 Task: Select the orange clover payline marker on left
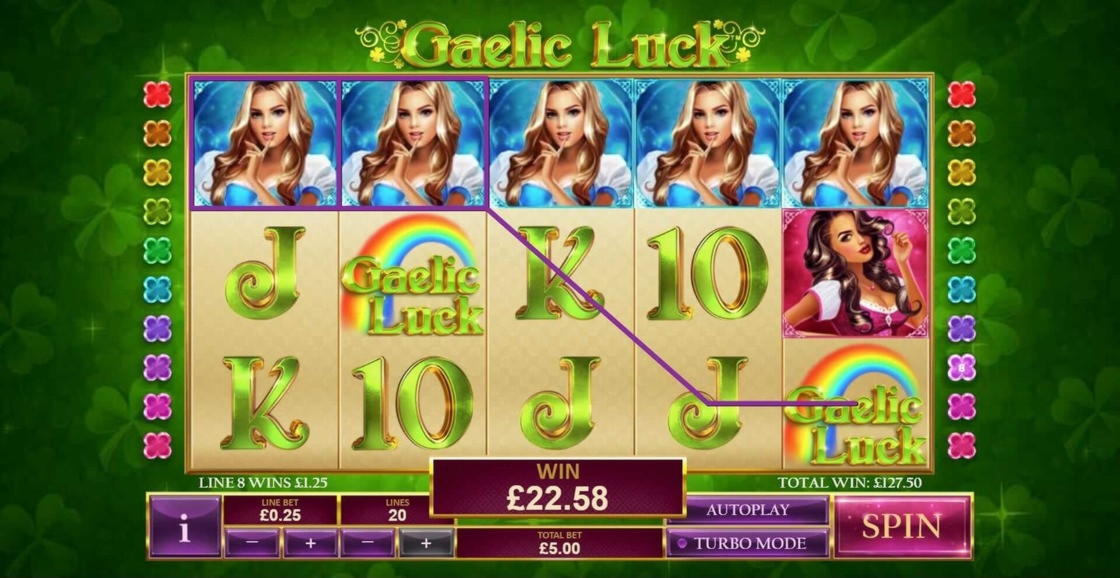[x=157, y=134]
